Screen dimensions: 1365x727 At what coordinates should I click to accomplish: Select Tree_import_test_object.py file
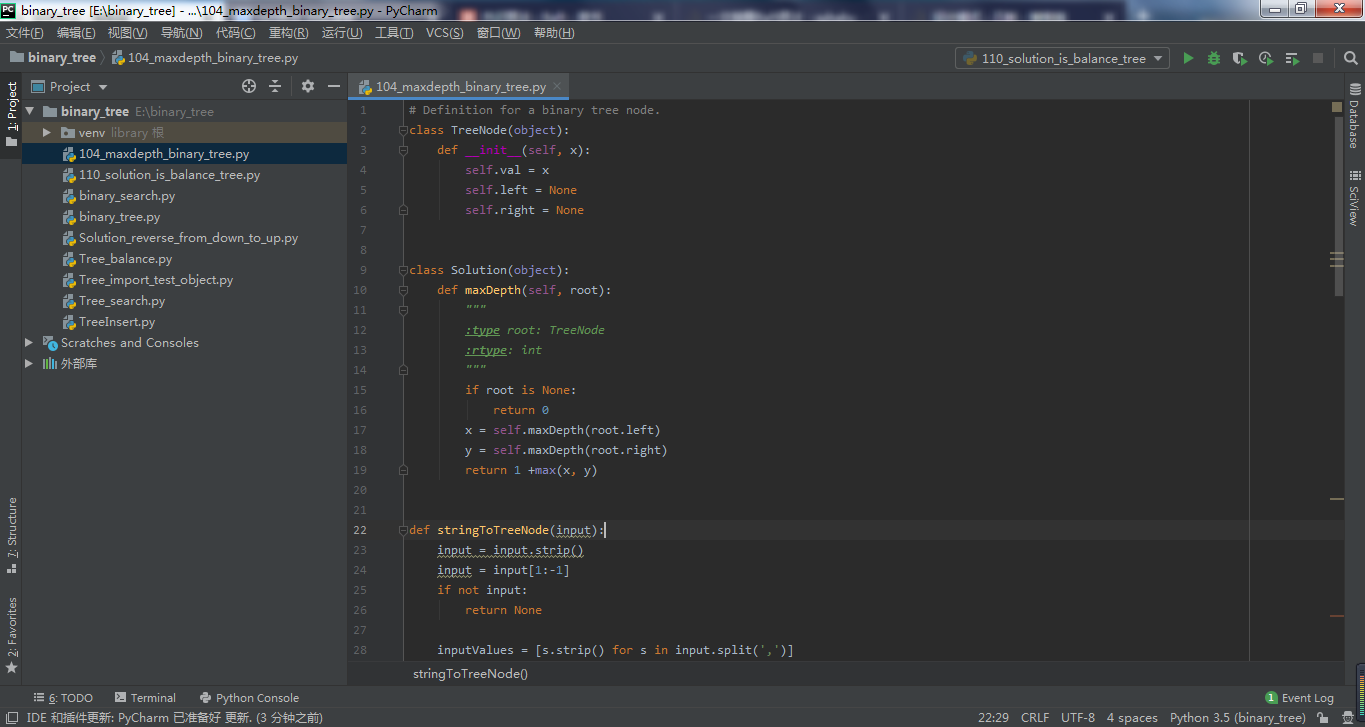pos(156,280)
